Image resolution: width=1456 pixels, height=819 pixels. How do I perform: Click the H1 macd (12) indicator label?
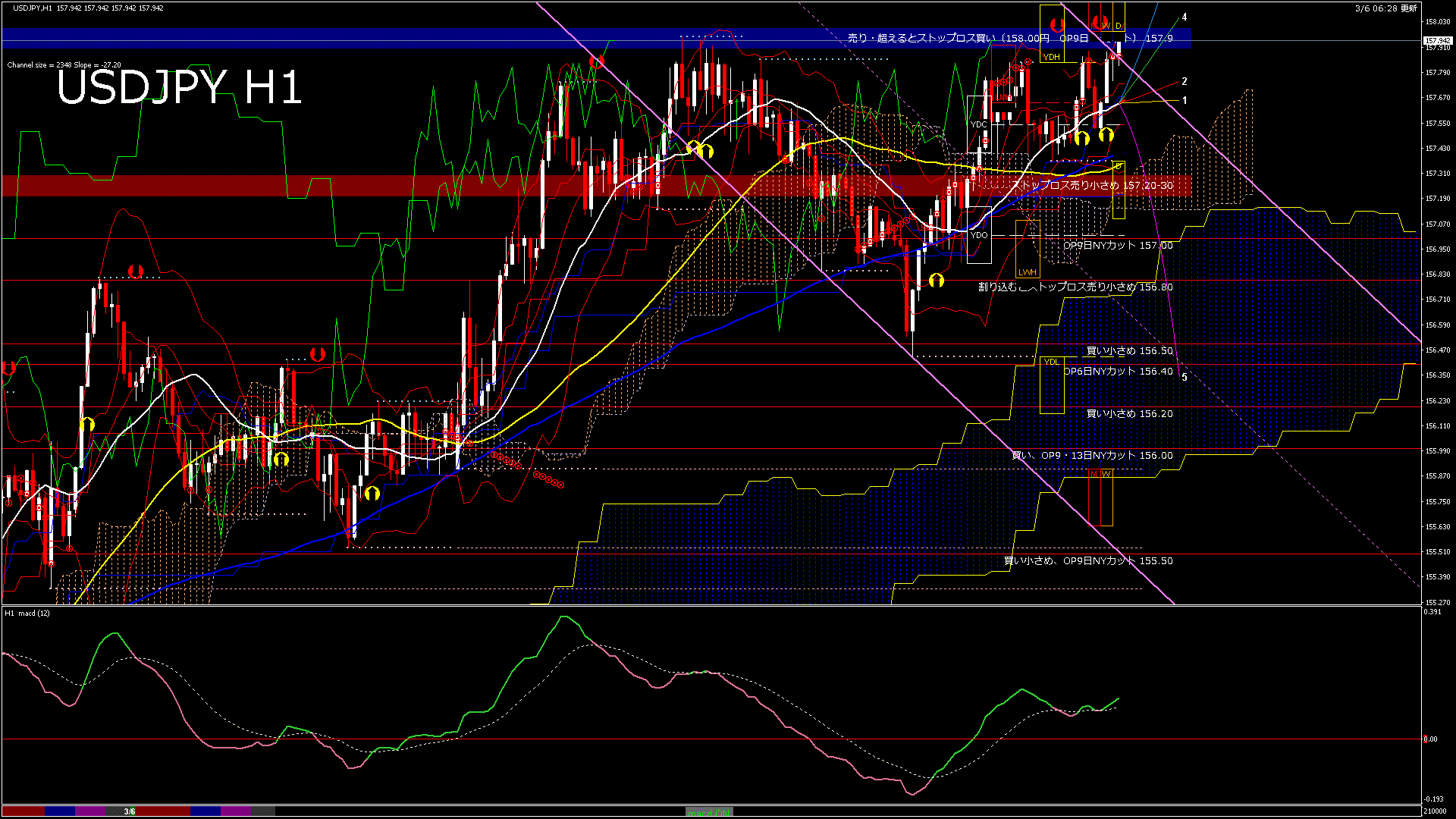(27, 613)
